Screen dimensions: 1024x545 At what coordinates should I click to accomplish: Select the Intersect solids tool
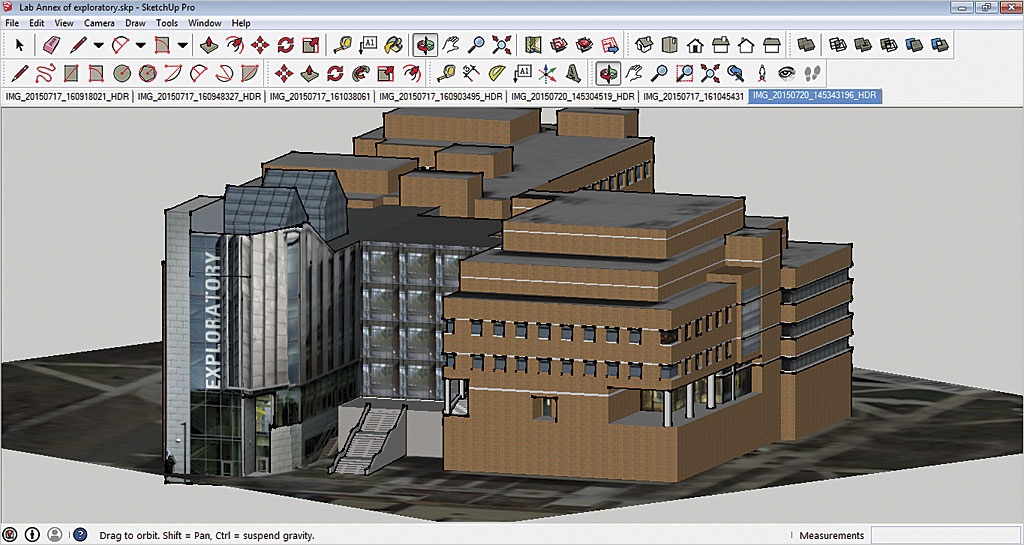pyautogui.click(x=838, y=45)
